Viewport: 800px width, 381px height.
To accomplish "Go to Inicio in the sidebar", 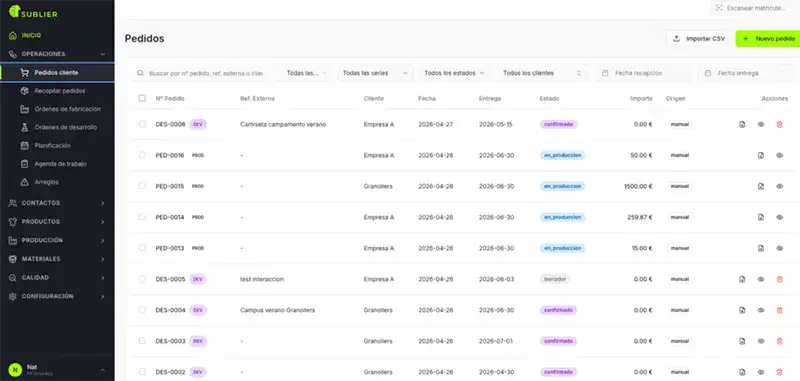I will tap(57, 36).
